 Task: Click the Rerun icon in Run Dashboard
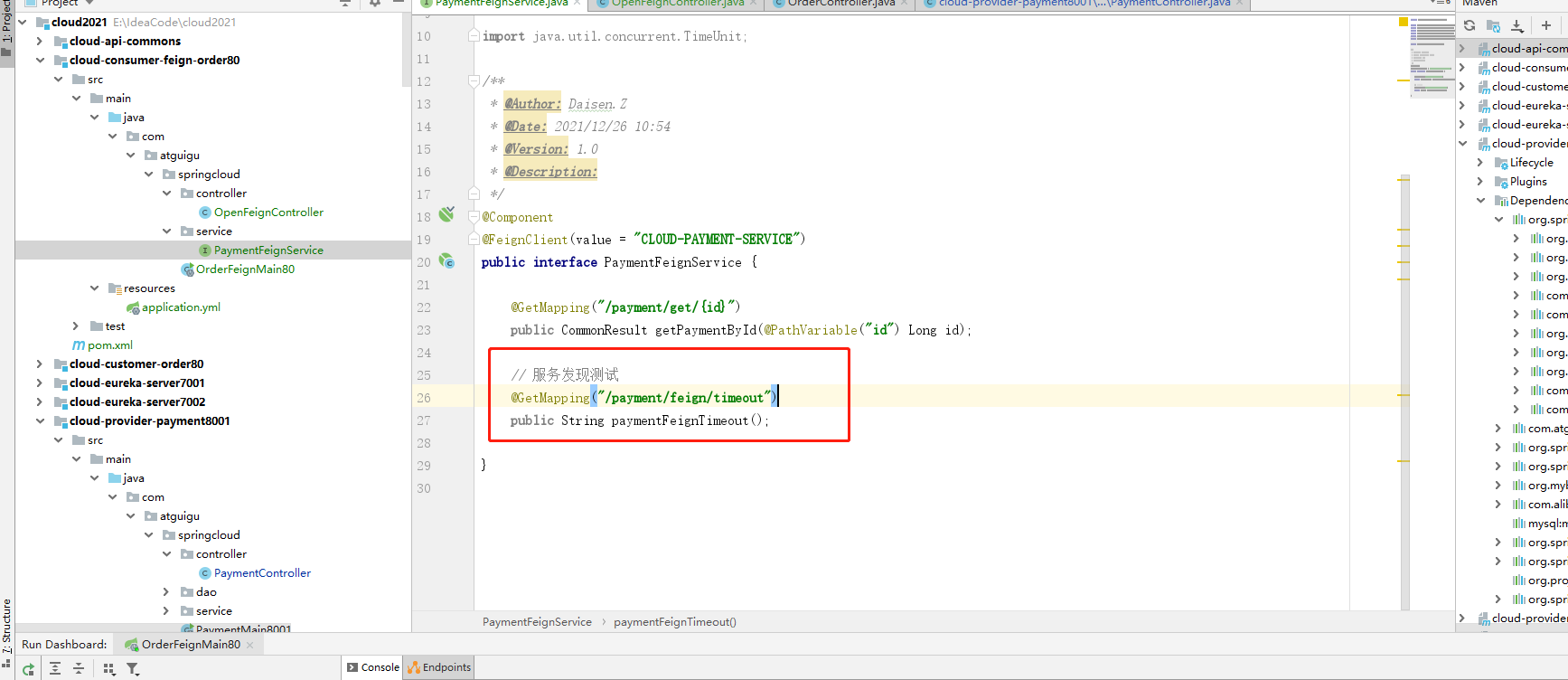pos(28,669)
